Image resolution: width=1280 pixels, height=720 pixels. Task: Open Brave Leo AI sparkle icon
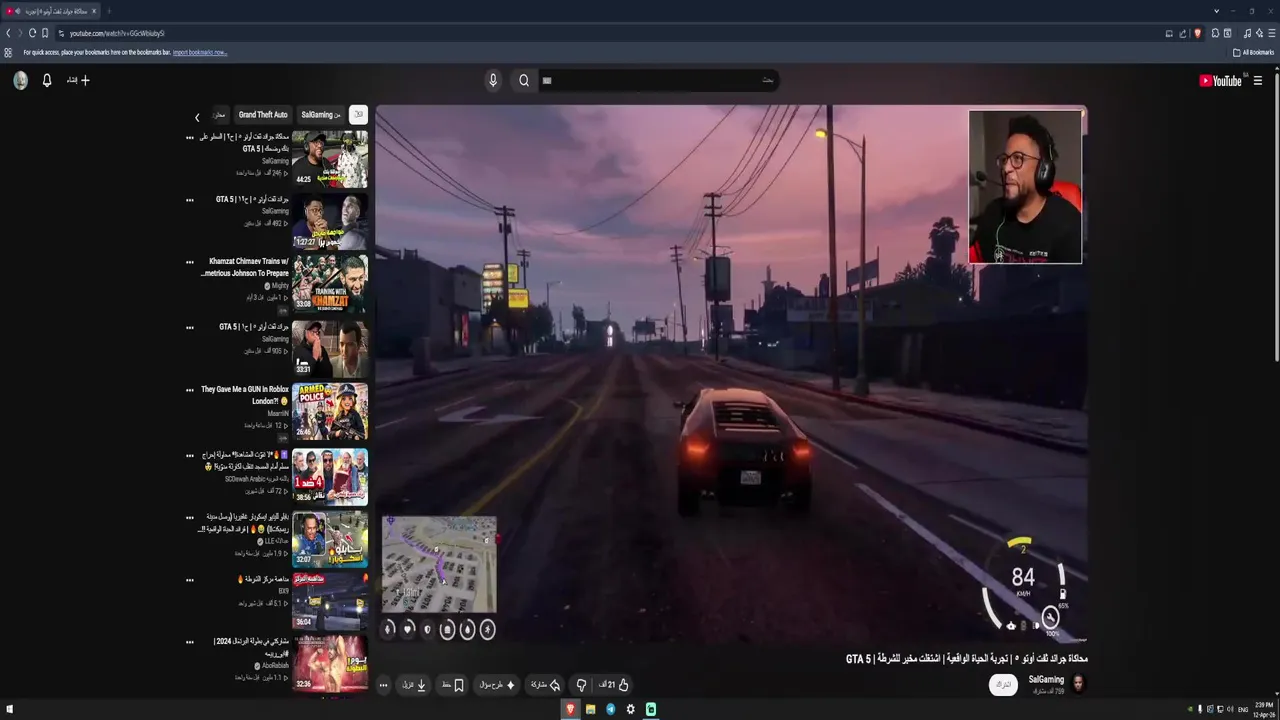1259,33
